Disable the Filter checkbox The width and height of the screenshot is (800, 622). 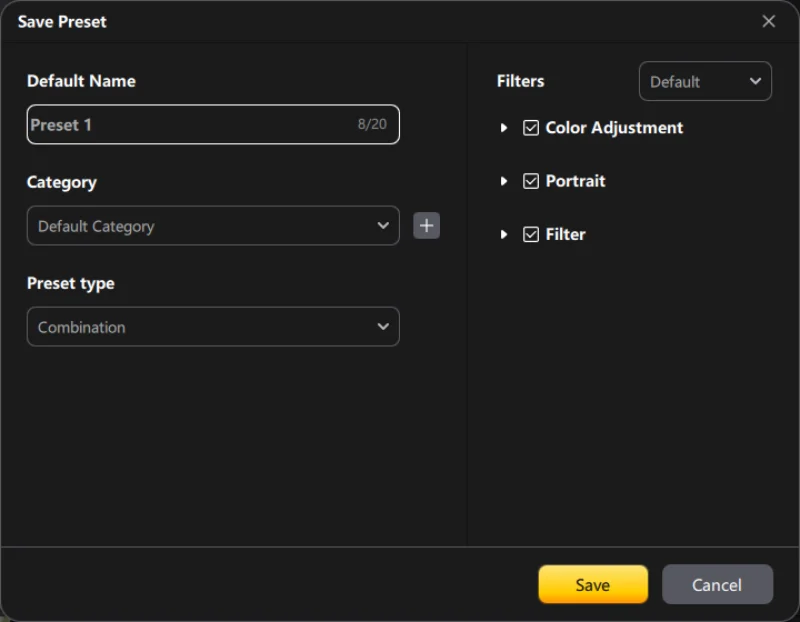pyautogui.click(x=530, y=234)
